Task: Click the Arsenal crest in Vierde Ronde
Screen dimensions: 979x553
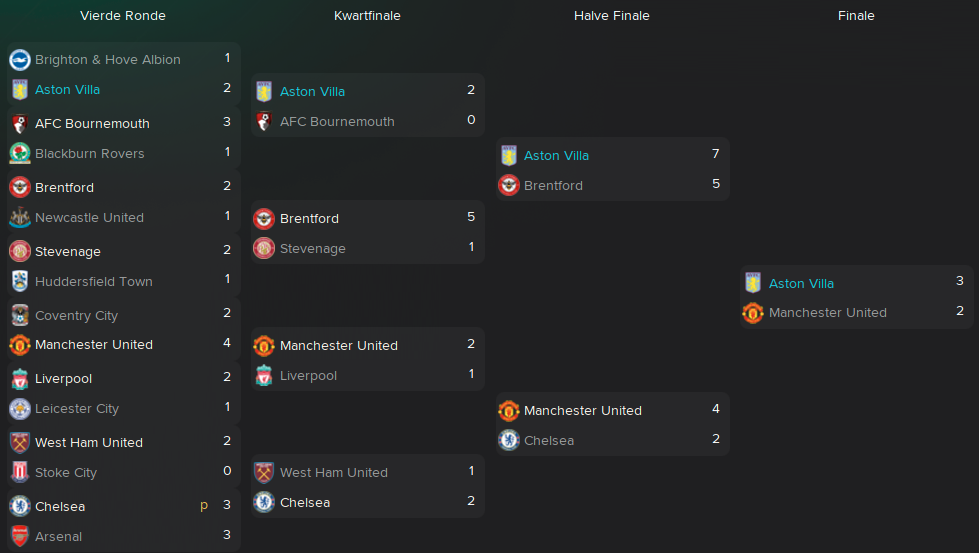Action: (20, 536)
